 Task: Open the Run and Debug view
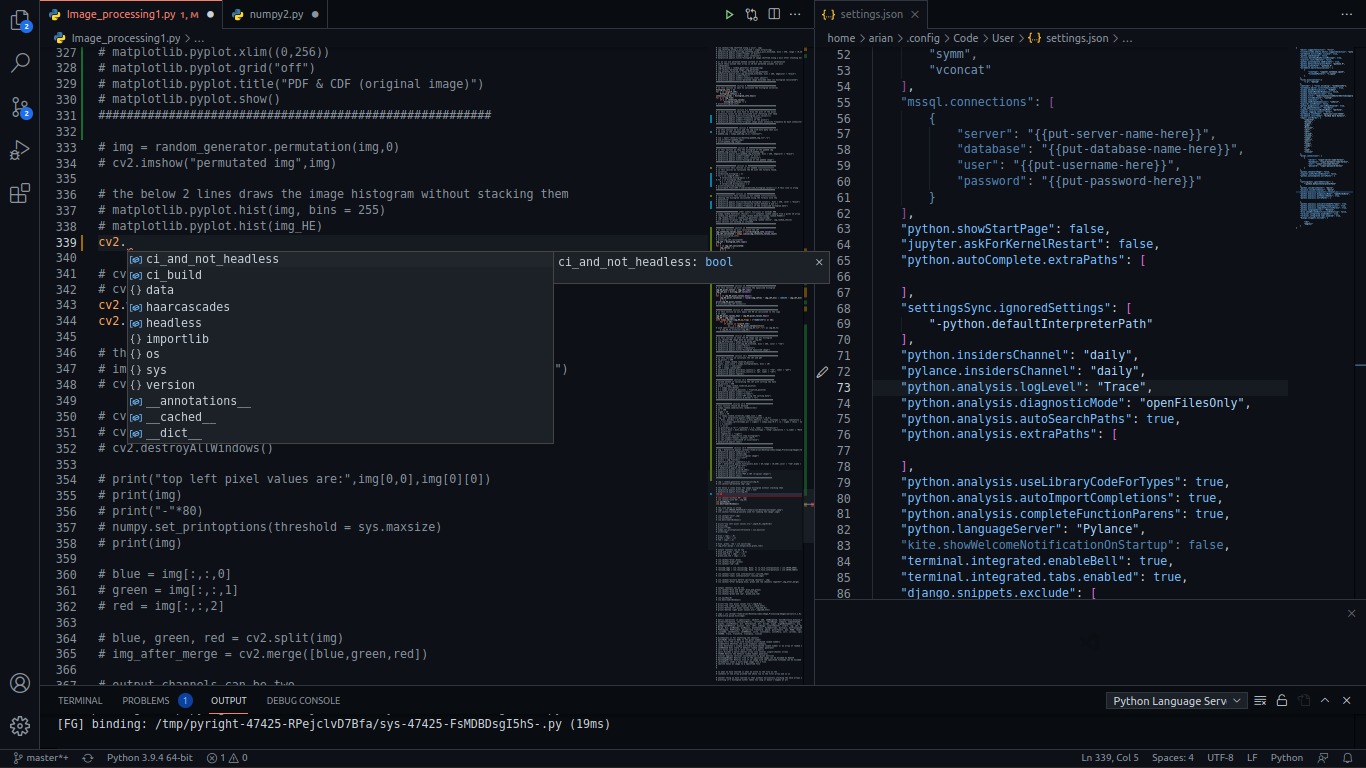pyautogui.click(x=20, y=150)
